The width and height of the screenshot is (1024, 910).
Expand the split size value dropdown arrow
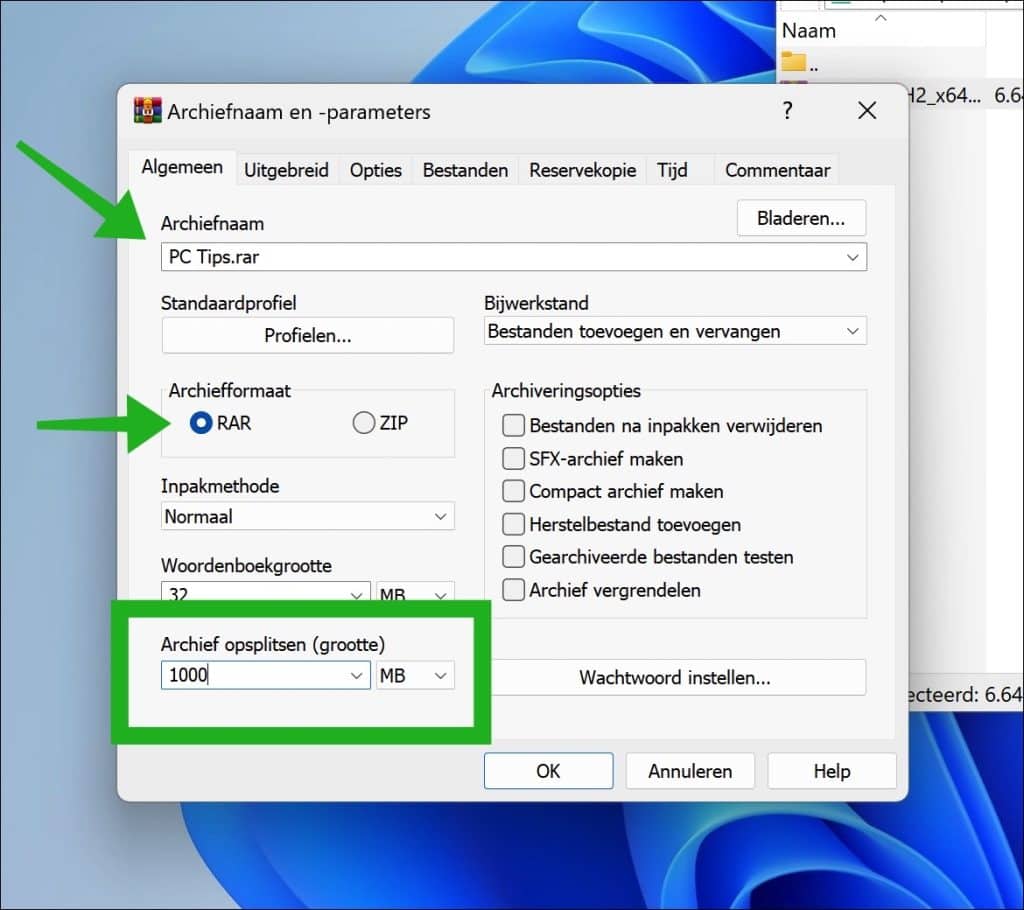[x=356, y=675]
